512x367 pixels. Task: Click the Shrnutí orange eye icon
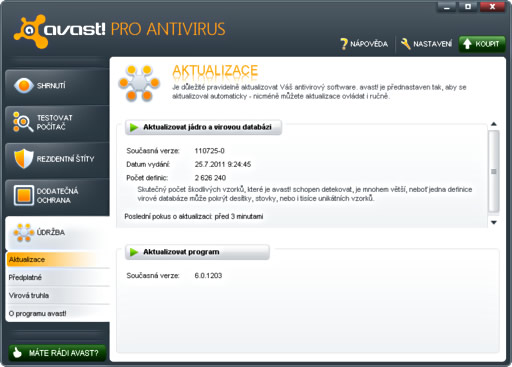pos(24,86)
